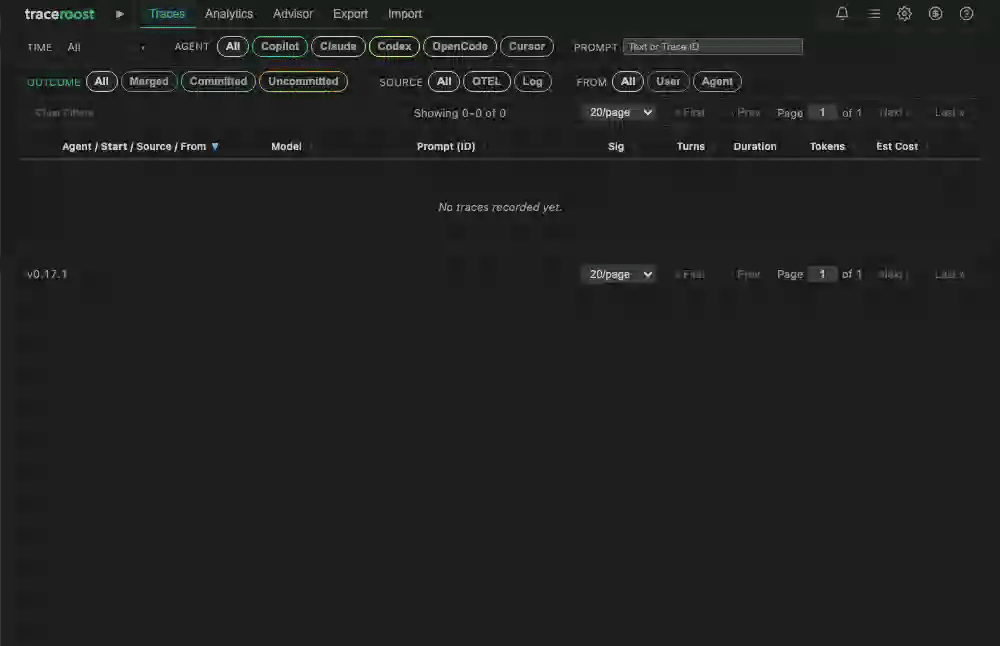The height and width of the screenshot is (646, 1000).
Task: Filter source by OTEL
Action: [487, 82]
